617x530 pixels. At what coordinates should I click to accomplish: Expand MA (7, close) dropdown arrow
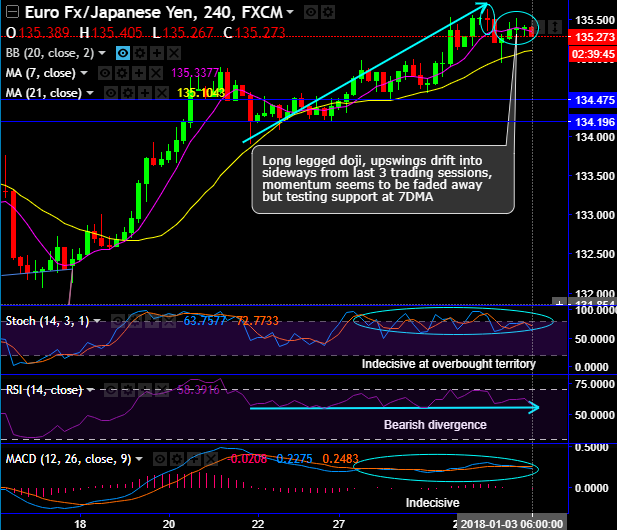[x=84, y=73]
